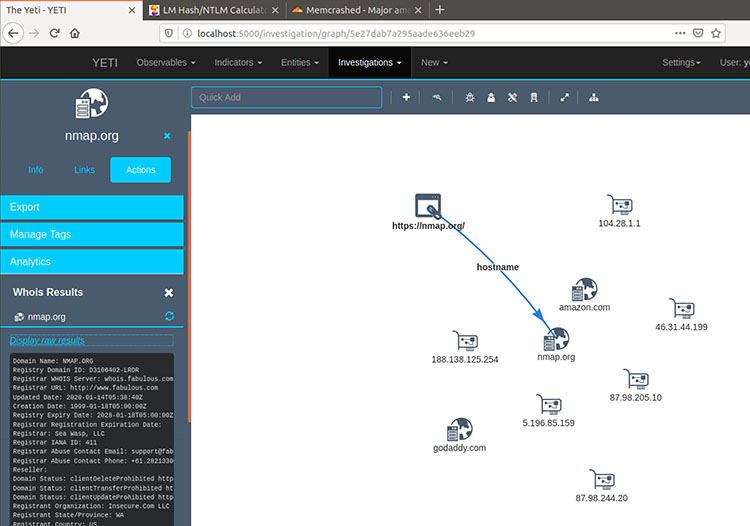Click the browser home button
750x526 pixels.
pos(75,33)
